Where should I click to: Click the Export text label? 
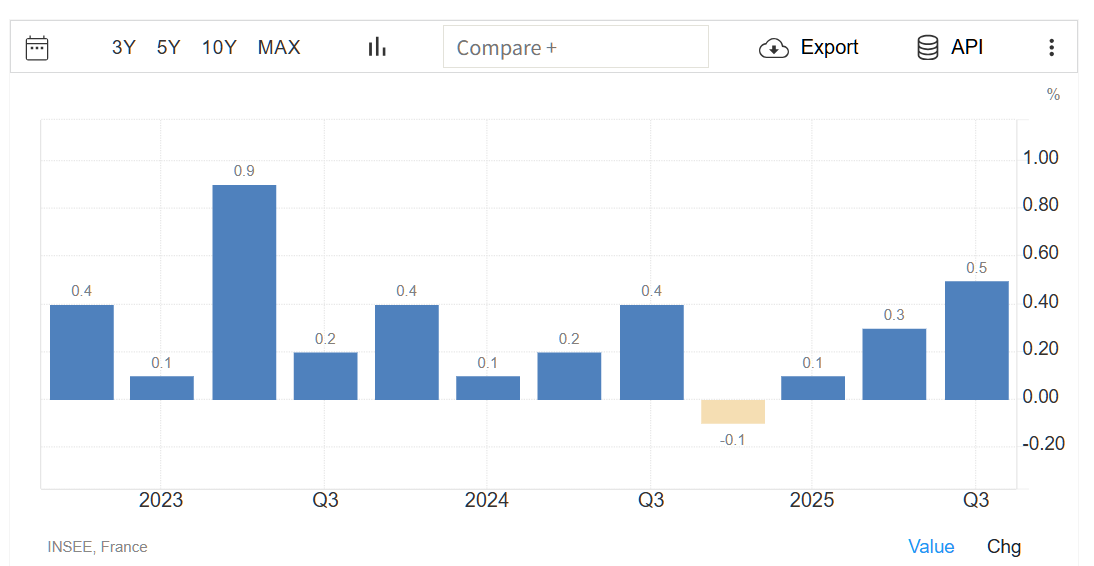pyautogui.click(x=829, y=47)
